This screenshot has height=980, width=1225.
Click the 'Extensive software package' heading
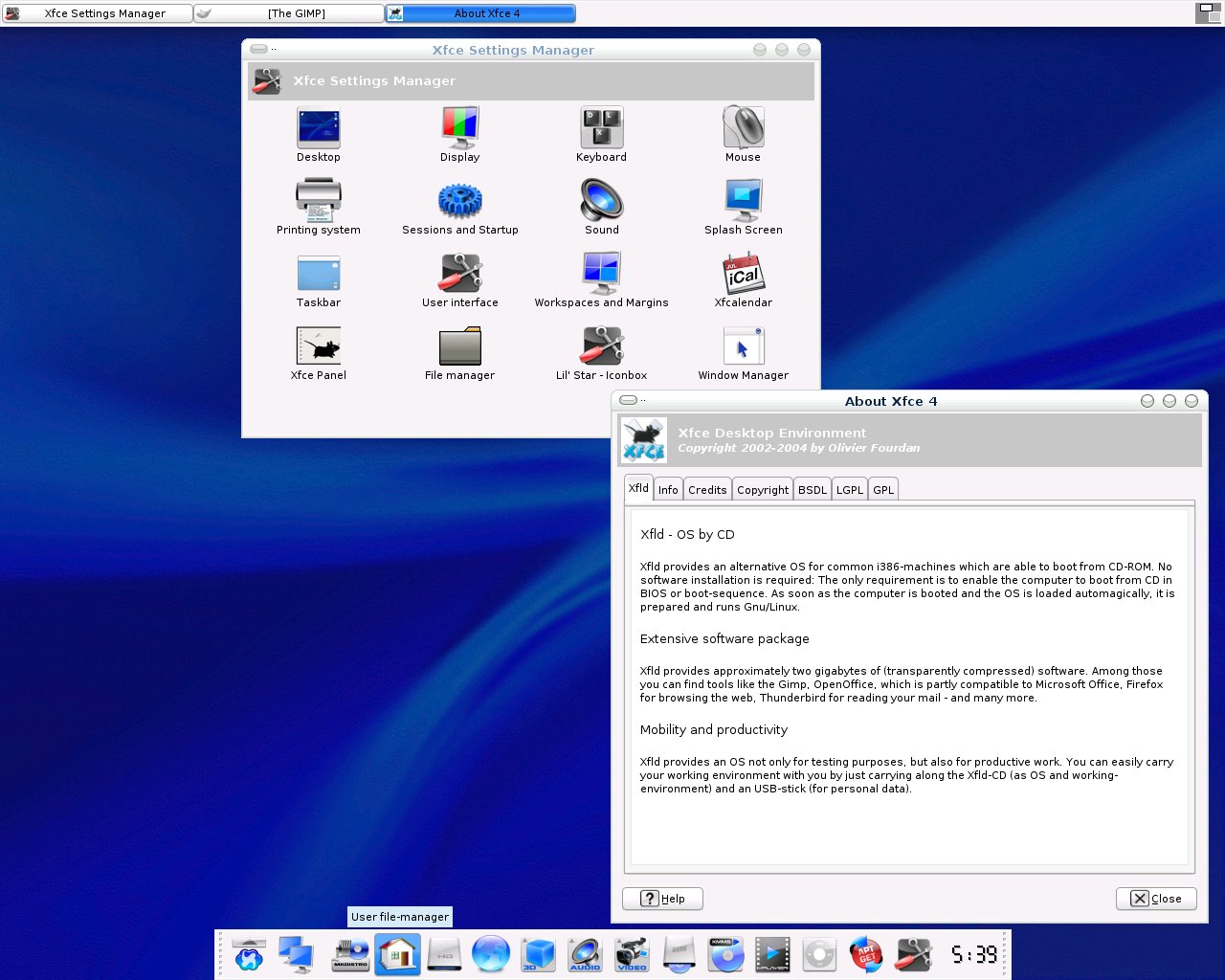tap(724, 638)
